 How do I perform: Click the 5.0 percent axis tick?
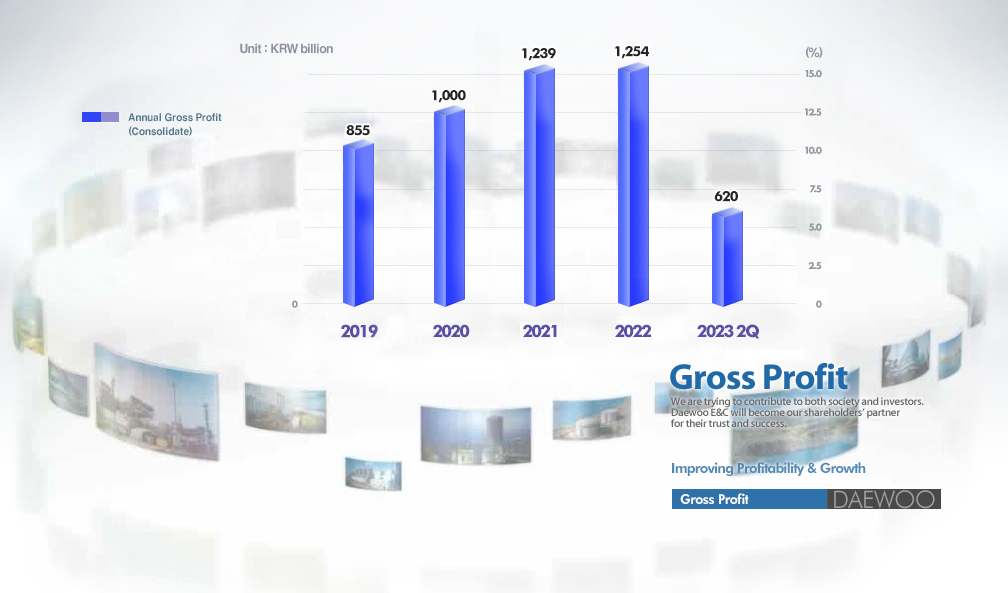pyautogui.click(x=815, y=227)
